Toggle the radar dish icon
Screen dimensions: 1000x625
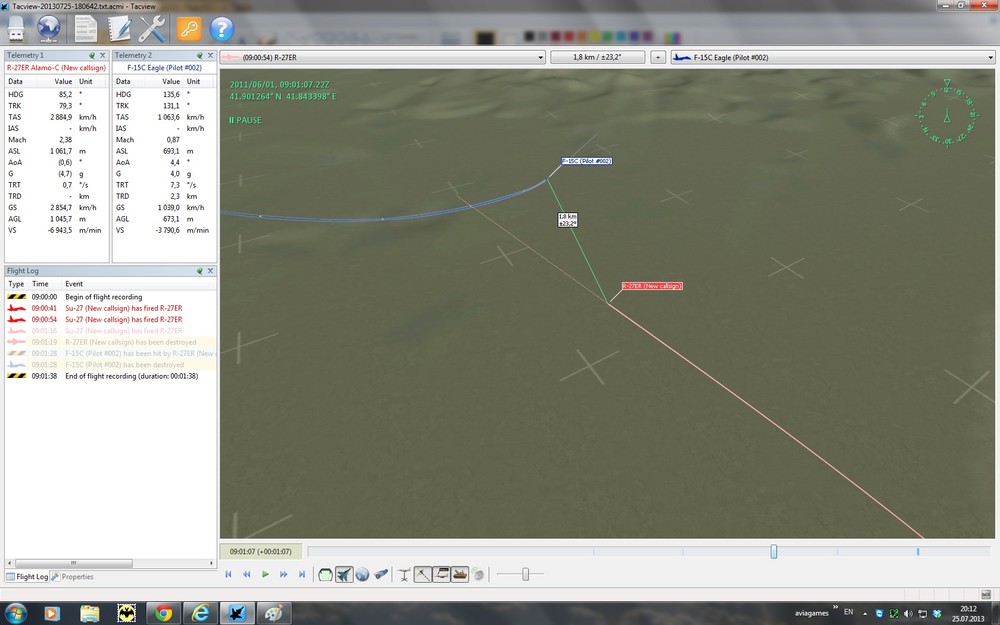(x=478, y=575)
